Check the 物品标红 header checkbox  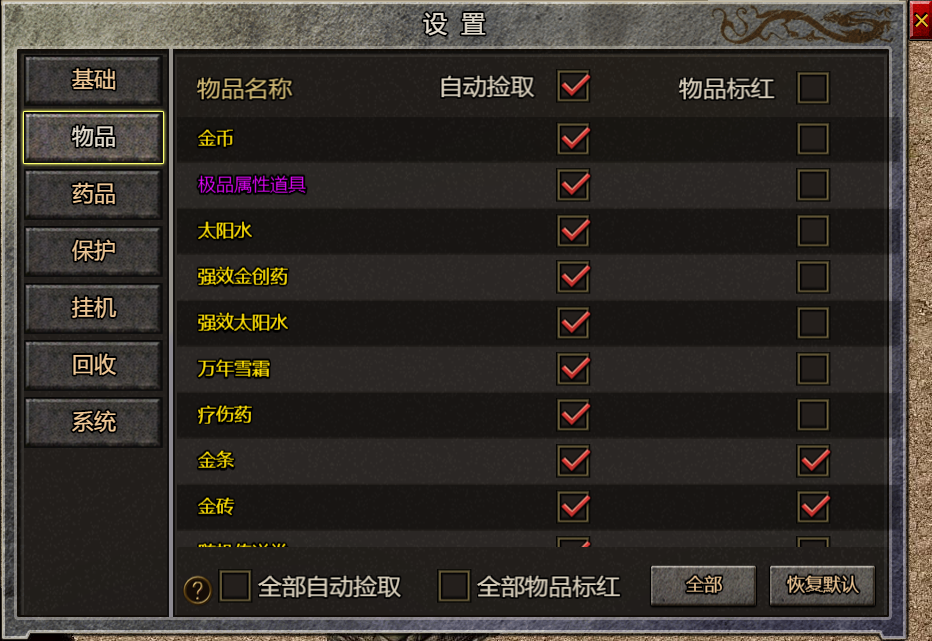(x=813, y=88)
